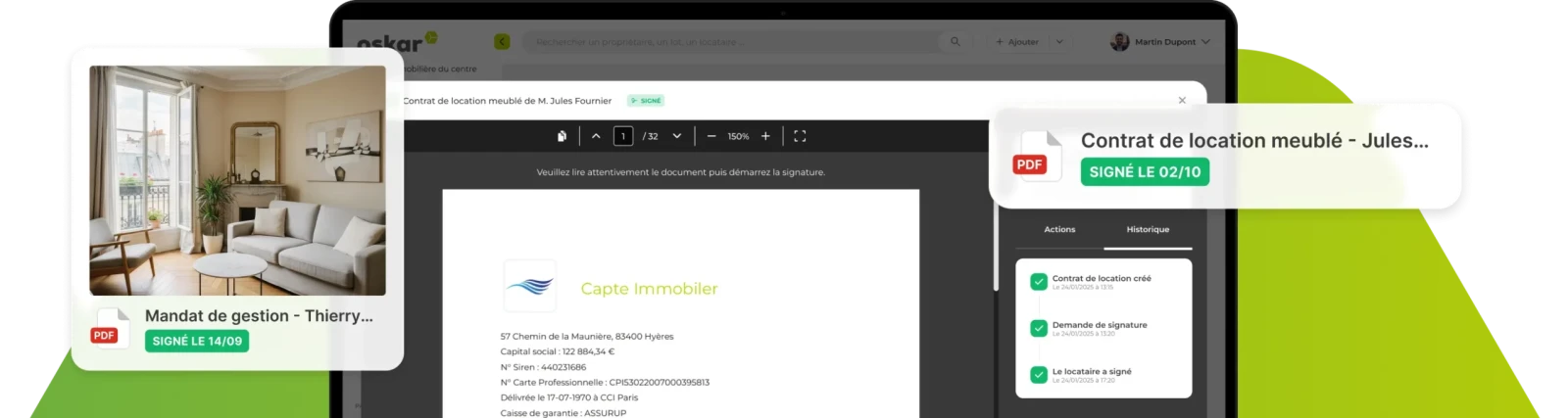This screenshot has width=1568, height=418.
Task: Click the 150% zoom level value
Action: coord(738,136)
